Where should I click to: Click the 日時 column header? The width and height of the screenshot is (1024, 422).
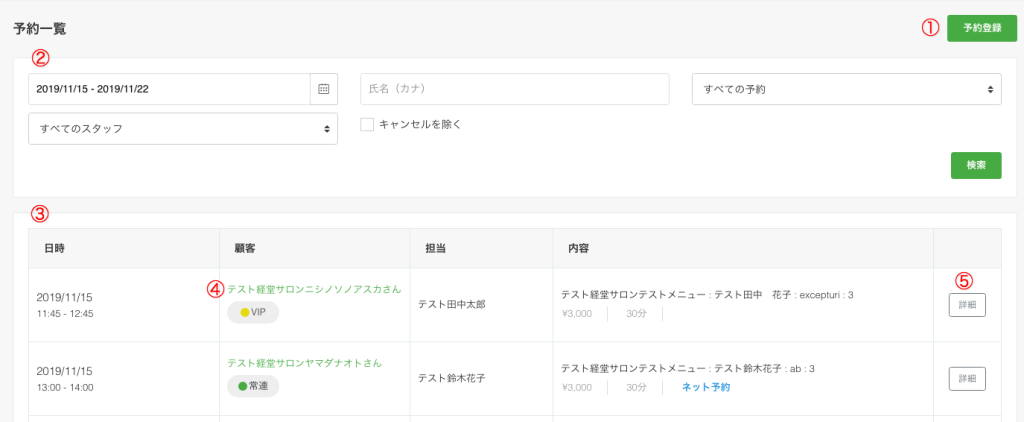tap(55, 248)
